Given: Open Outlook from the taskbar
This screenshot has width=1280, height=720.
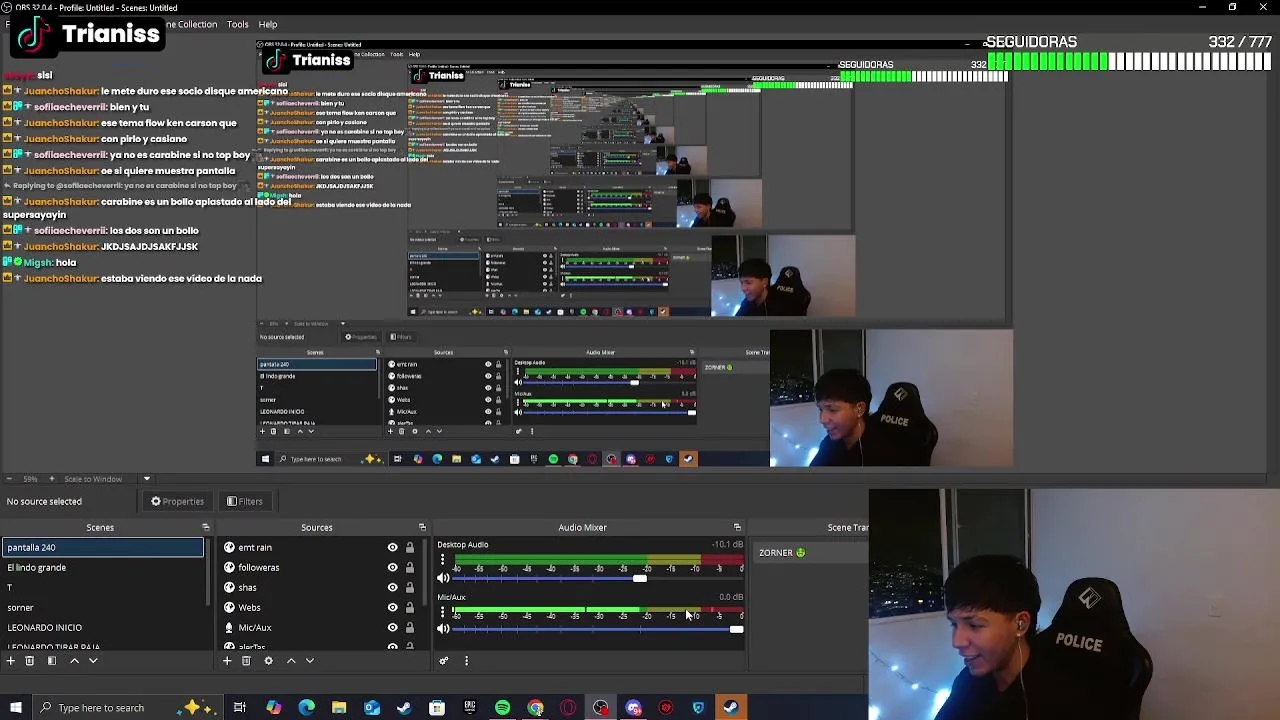Looking at the screenshot, I should [372, 708].
